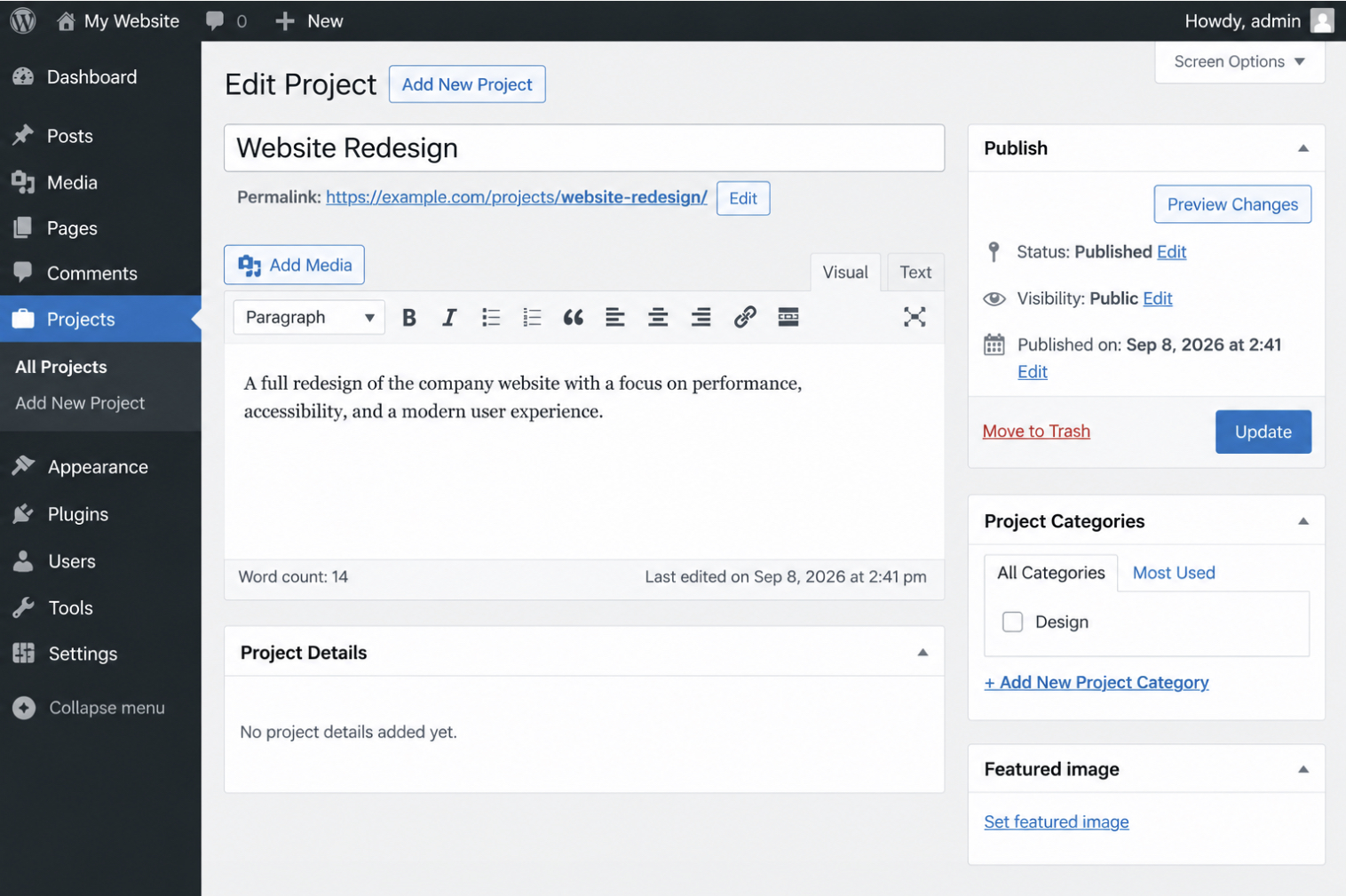Viewport: 1346px width, 896px height.
Task: Click the Tools wrench icon
Action: pos(23,607)
